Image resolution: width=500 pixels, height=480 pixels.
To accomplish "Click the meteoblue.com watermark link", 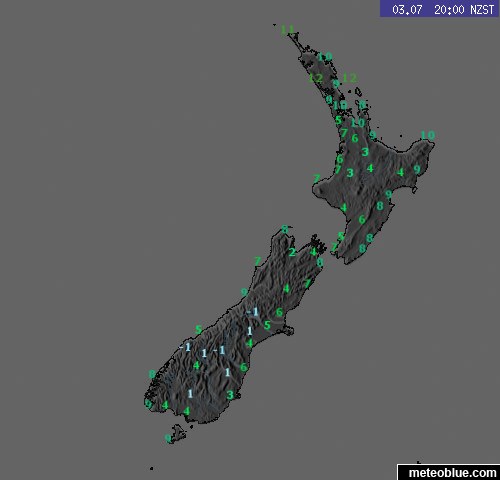I will [452, 473].
